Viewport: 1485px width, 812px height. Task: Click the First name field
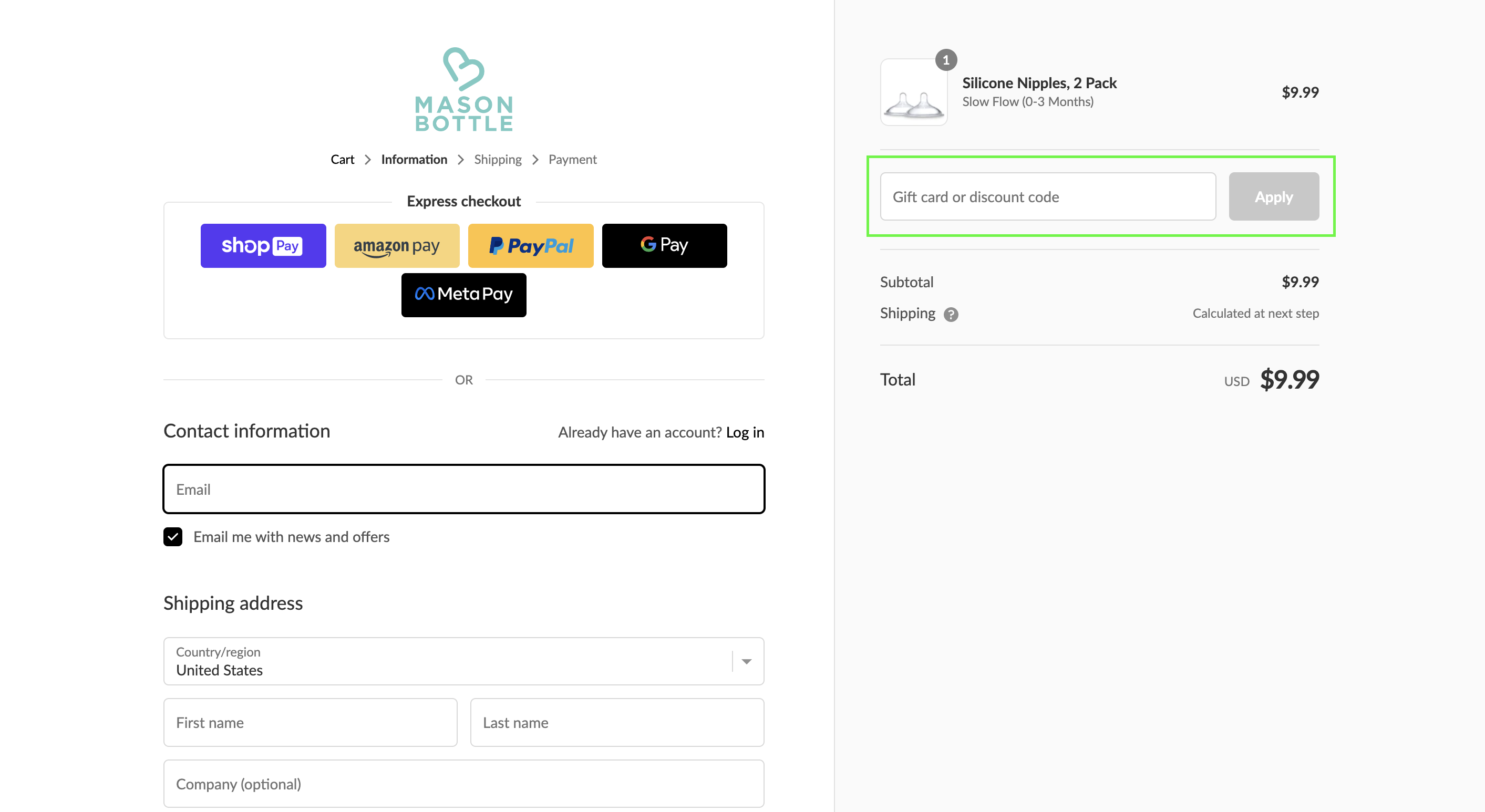310,722
